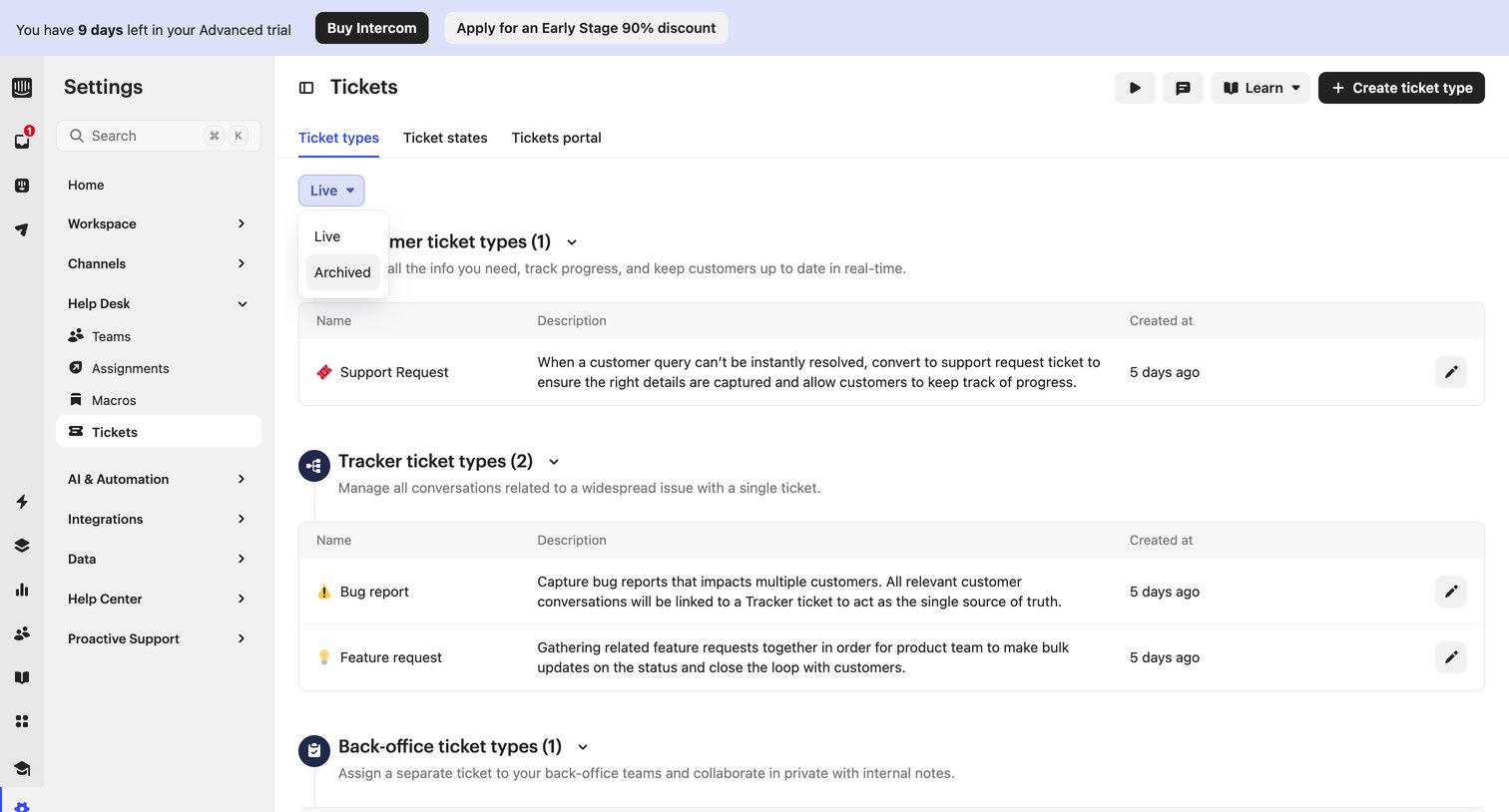Image resolution: width=1509 pixels, height=812 pixels.
Task: Open the bar chart Reports icon
Action: pos(22,590)
